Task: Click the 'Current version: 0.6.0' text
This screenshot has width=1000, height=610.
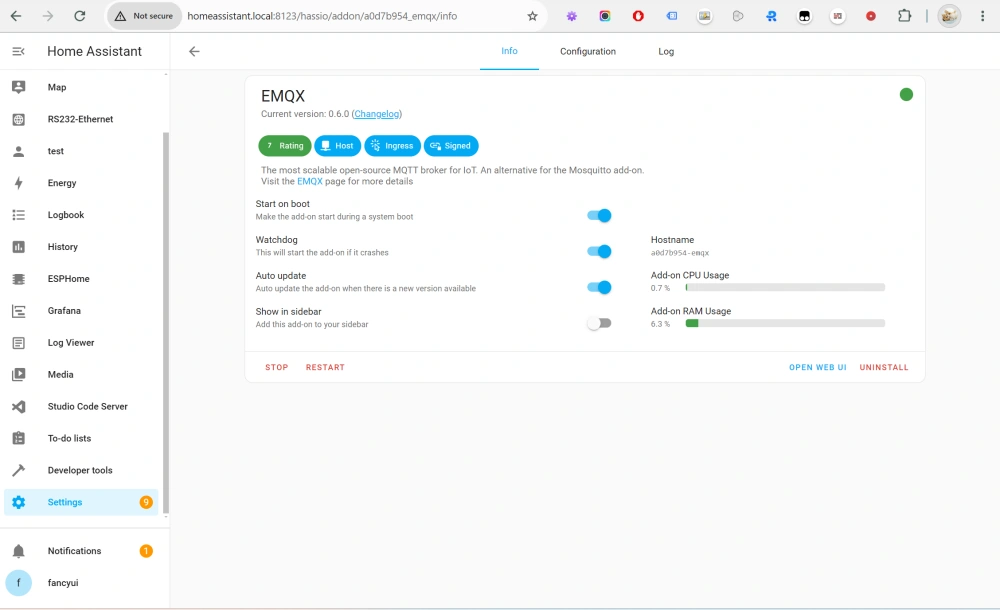Action: pos(305,114)
